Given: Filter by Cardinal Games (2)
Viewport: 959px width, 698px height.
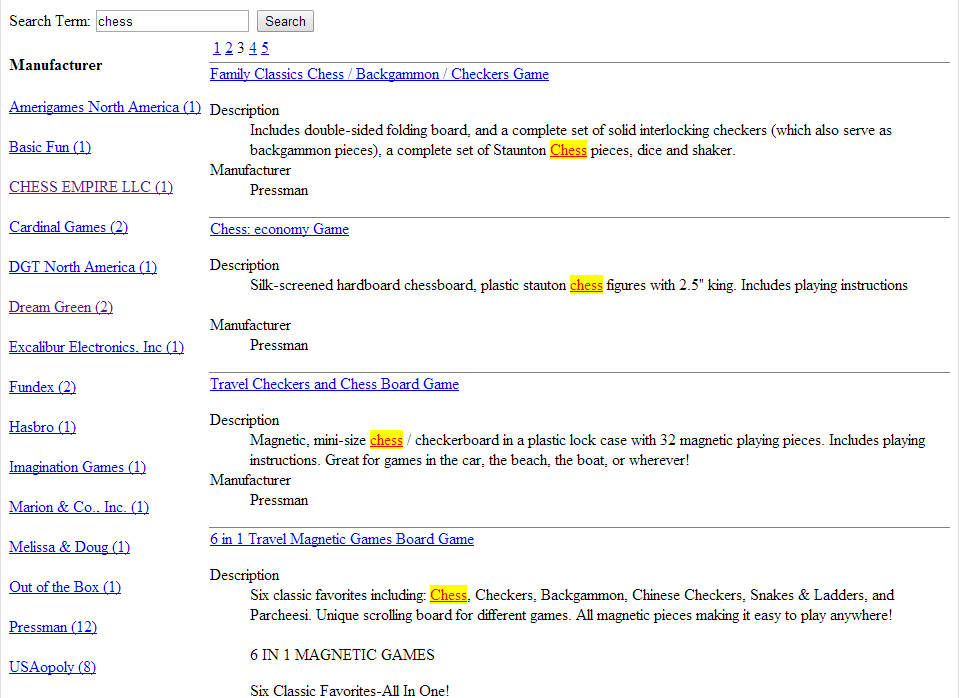Looking at the screenshot, I should [68, 227].
